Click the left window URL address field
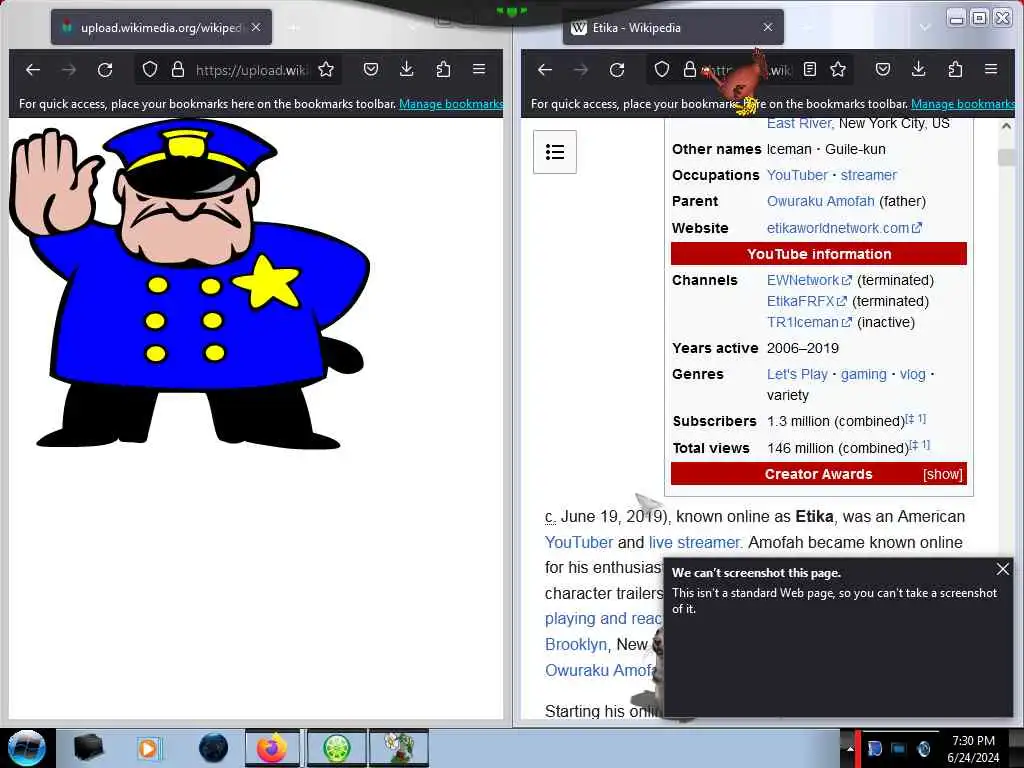 [251, 70]
